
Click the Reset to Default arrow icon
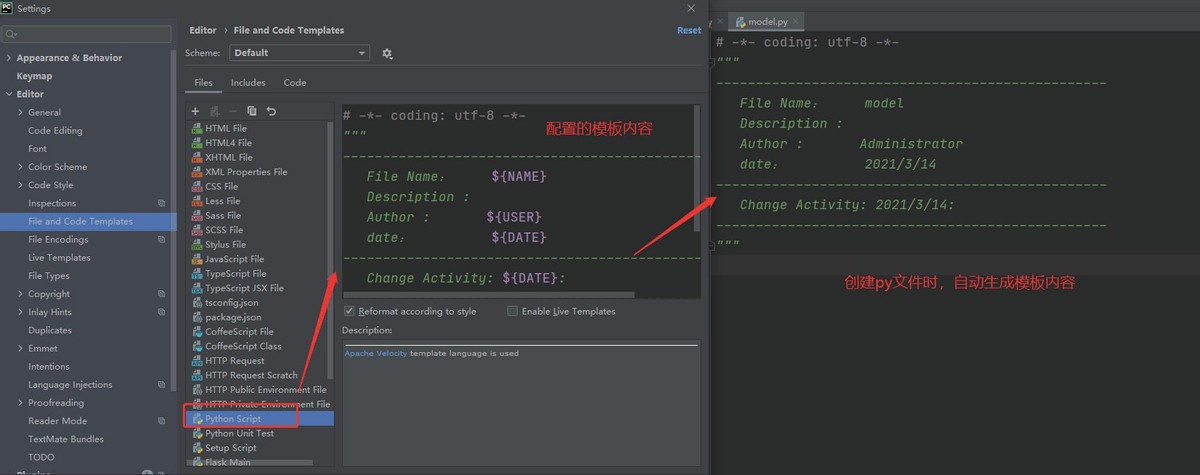pos(271,111)
